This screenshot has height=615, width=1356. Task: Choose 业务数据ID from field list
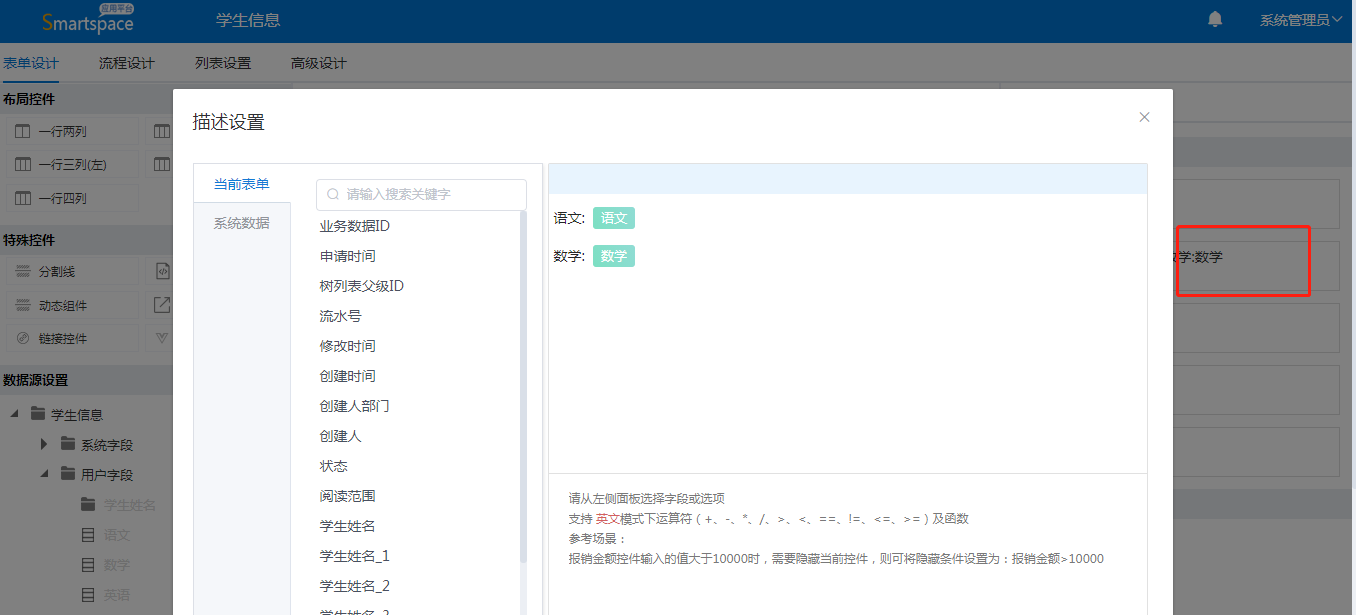(355, 226)
